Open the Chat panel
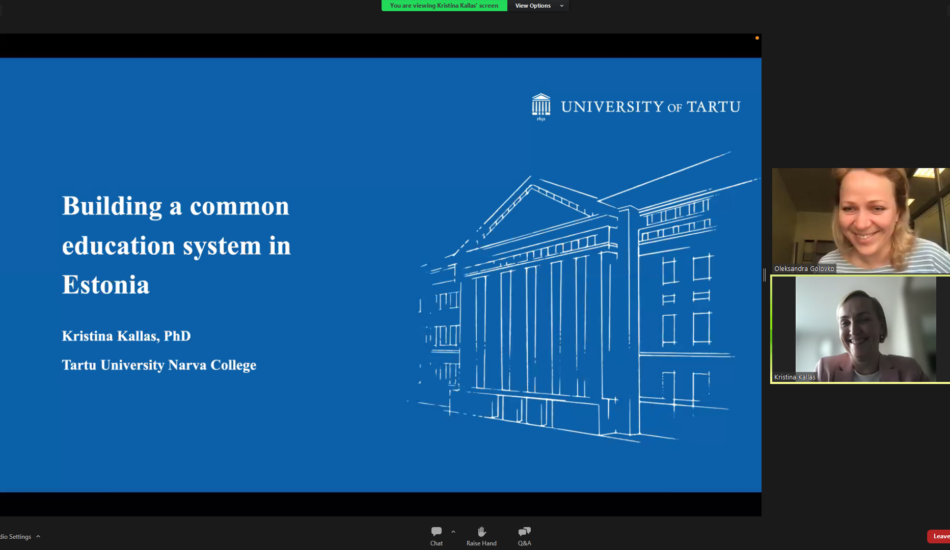Viewport: 950px width, 550px height. pyautogui.click(x=436, y=534)
